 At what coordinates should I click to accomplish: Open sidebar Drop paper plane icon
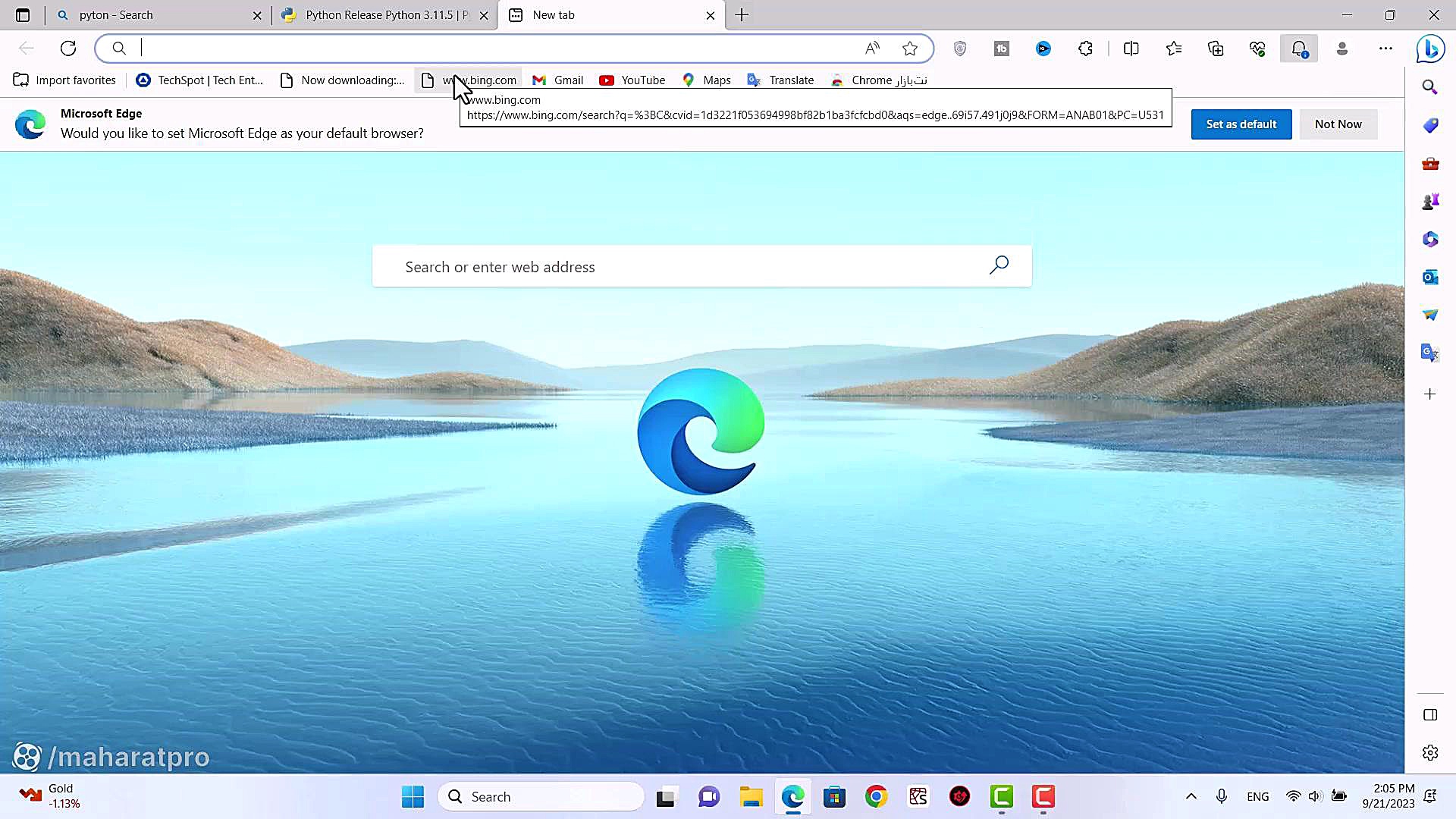pyautogui.click(x=1430, y=315)
